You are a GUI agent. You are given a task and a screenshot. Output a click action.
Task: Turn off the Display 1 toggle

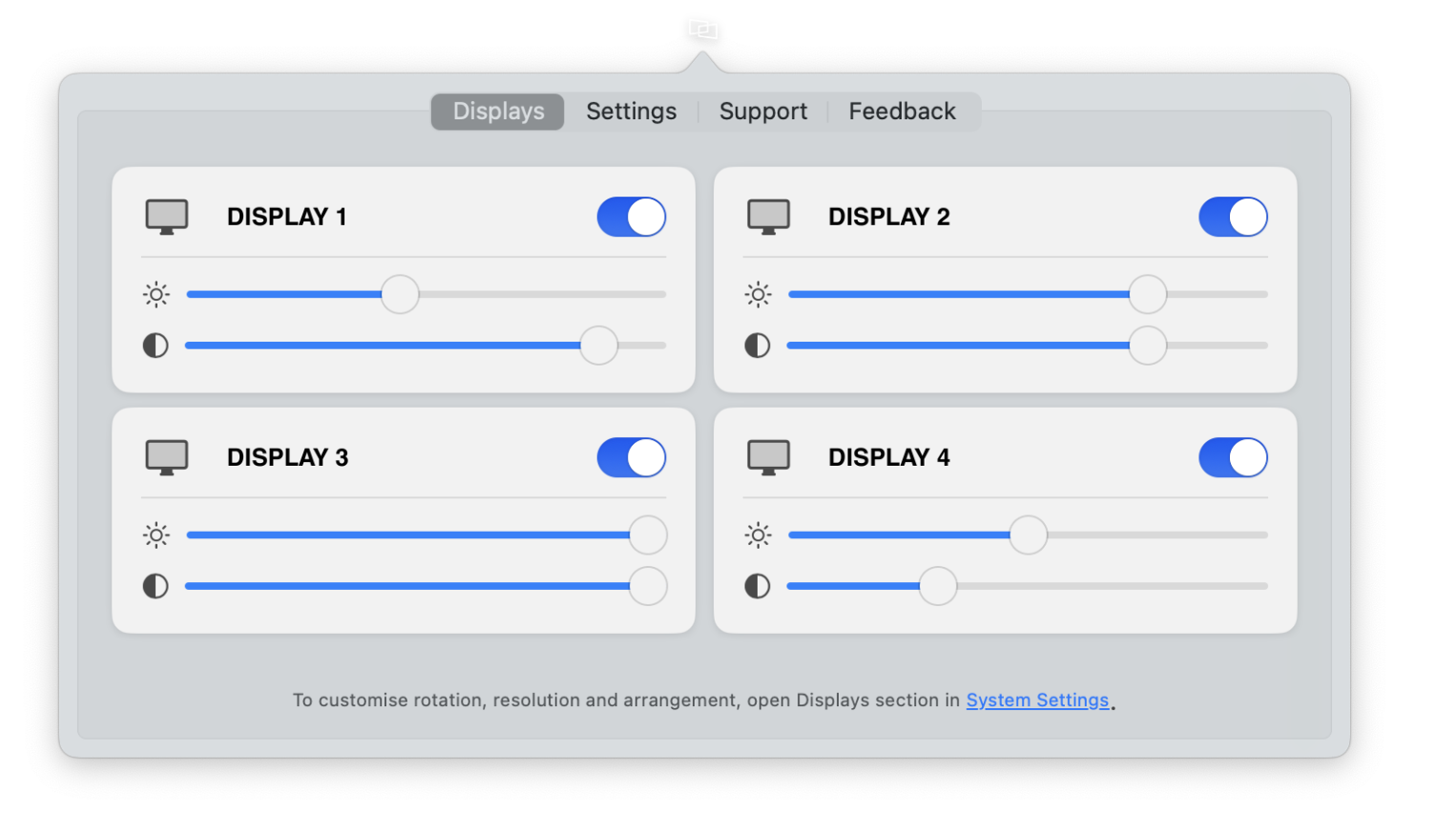[632, 217]
